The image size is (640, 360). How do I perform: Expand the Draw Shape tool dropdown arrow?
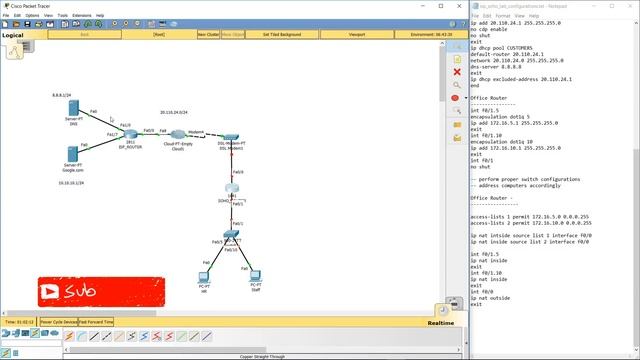pyautogui.click(x=466, y=98)
